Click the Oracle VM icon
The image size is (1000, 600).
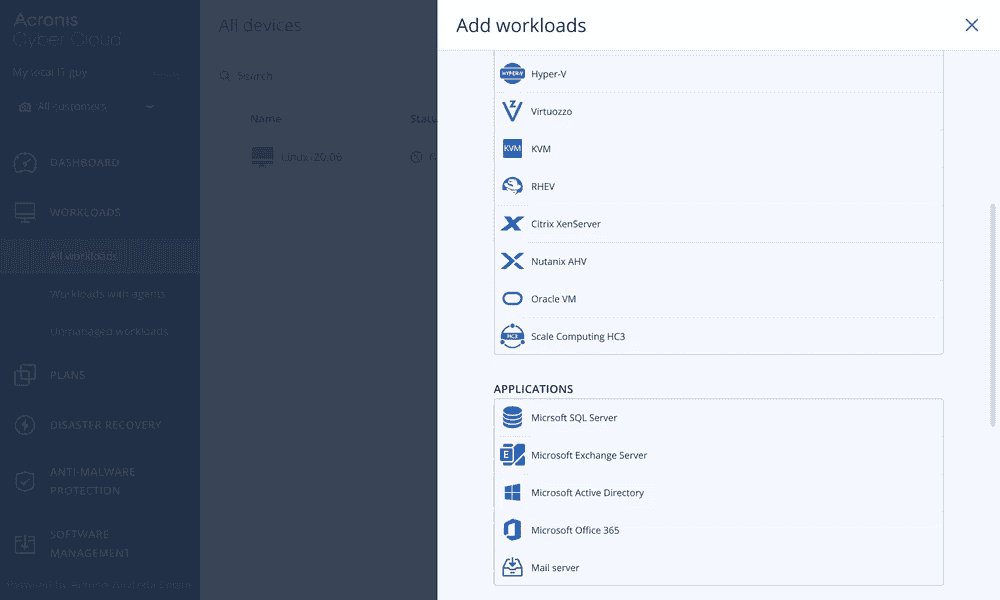pyautogui.click(x=512, y=299)
